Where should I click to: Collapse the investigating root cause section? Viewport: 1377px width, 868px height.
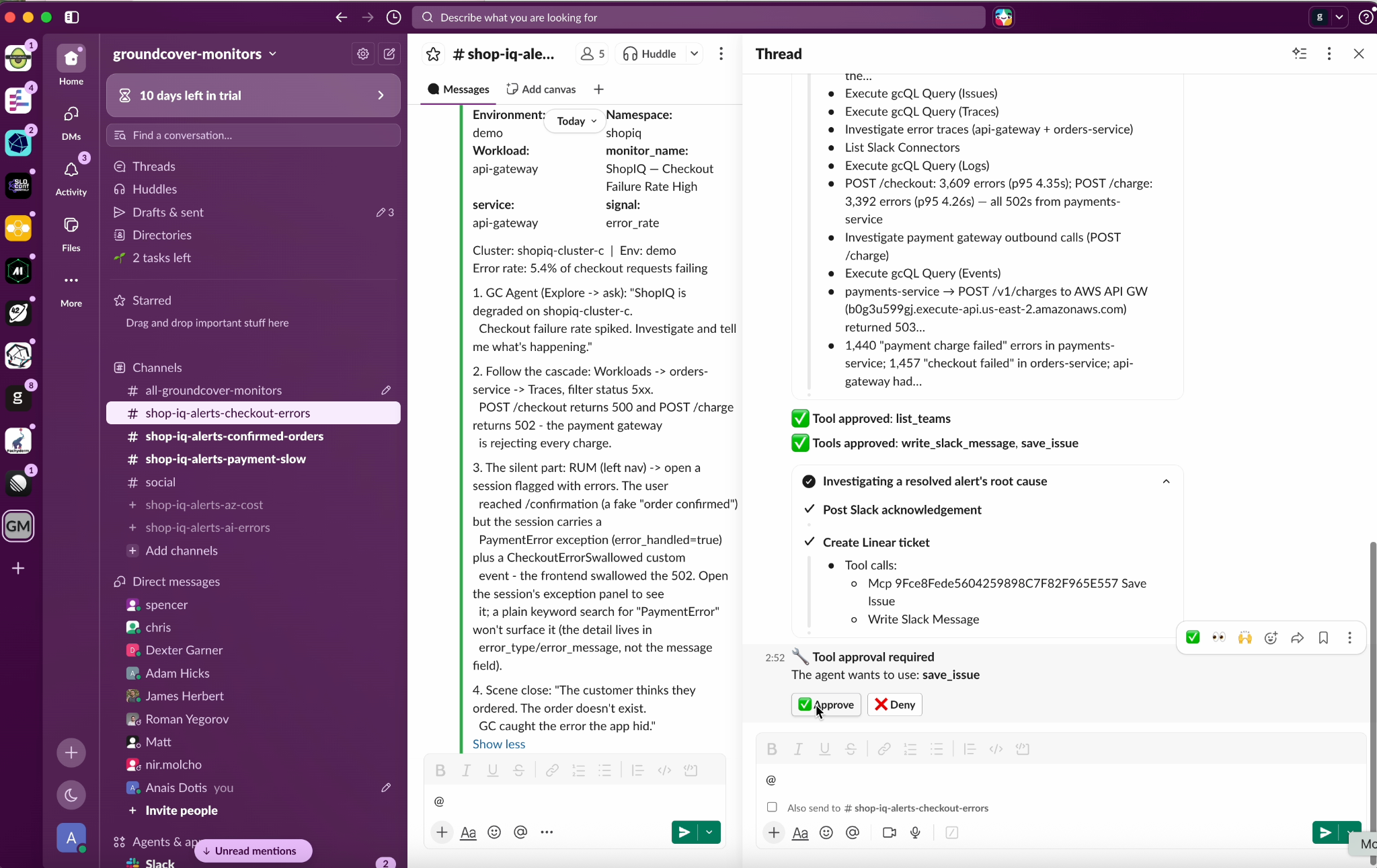click(1166, 481)
